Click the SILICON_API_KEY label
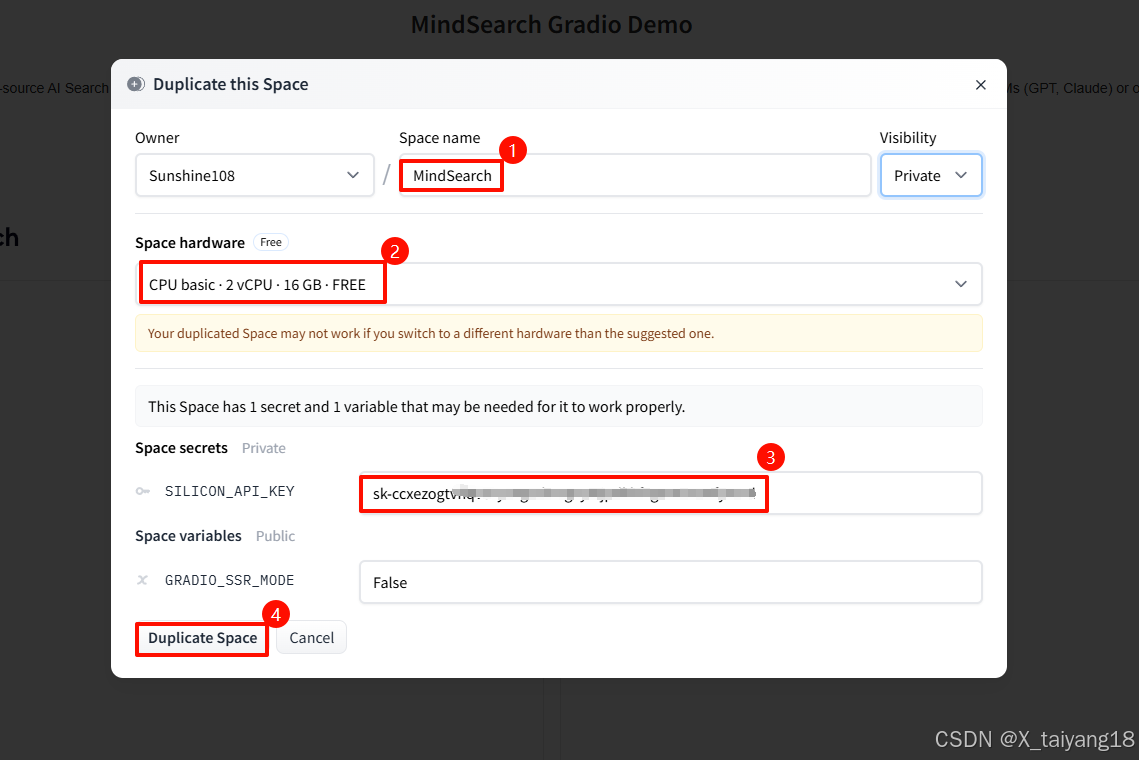Viewport: 1139px width, 760px height. pos(230,492)
